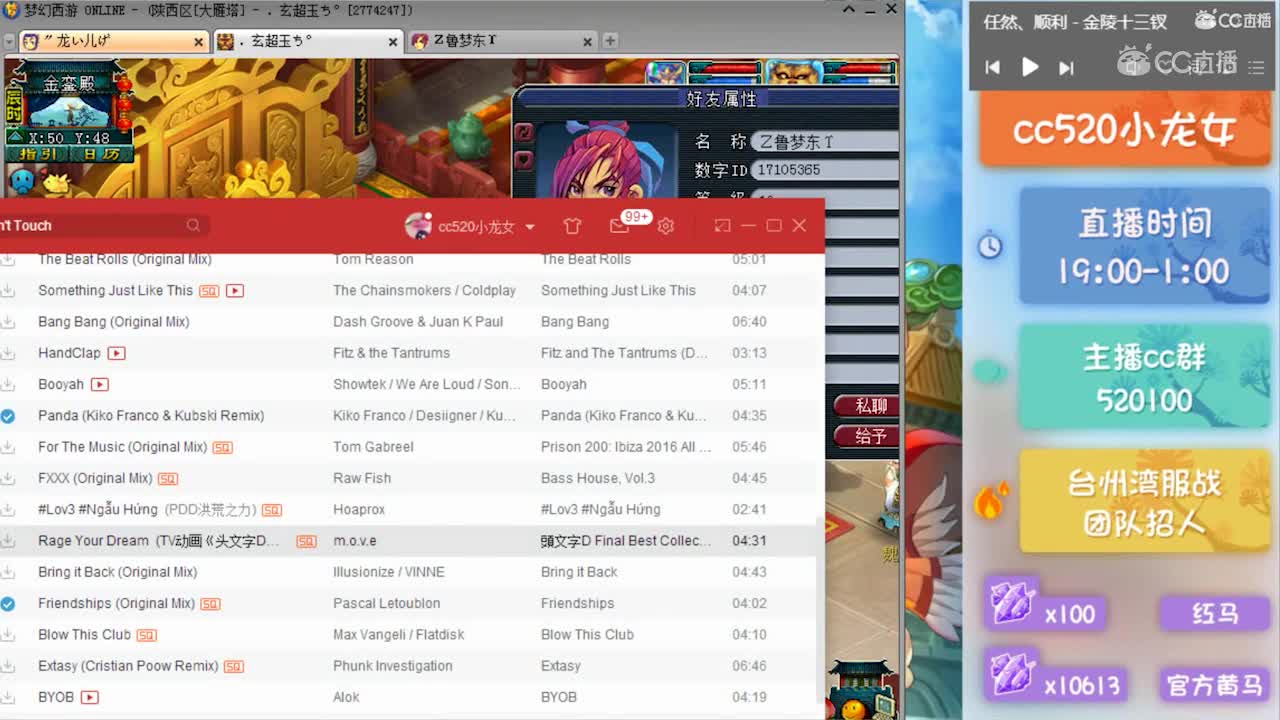Download the song Something Just Like This
The width and height of the screenshot is (1280, 720).
pyautogui.click(x=8, y=290)
